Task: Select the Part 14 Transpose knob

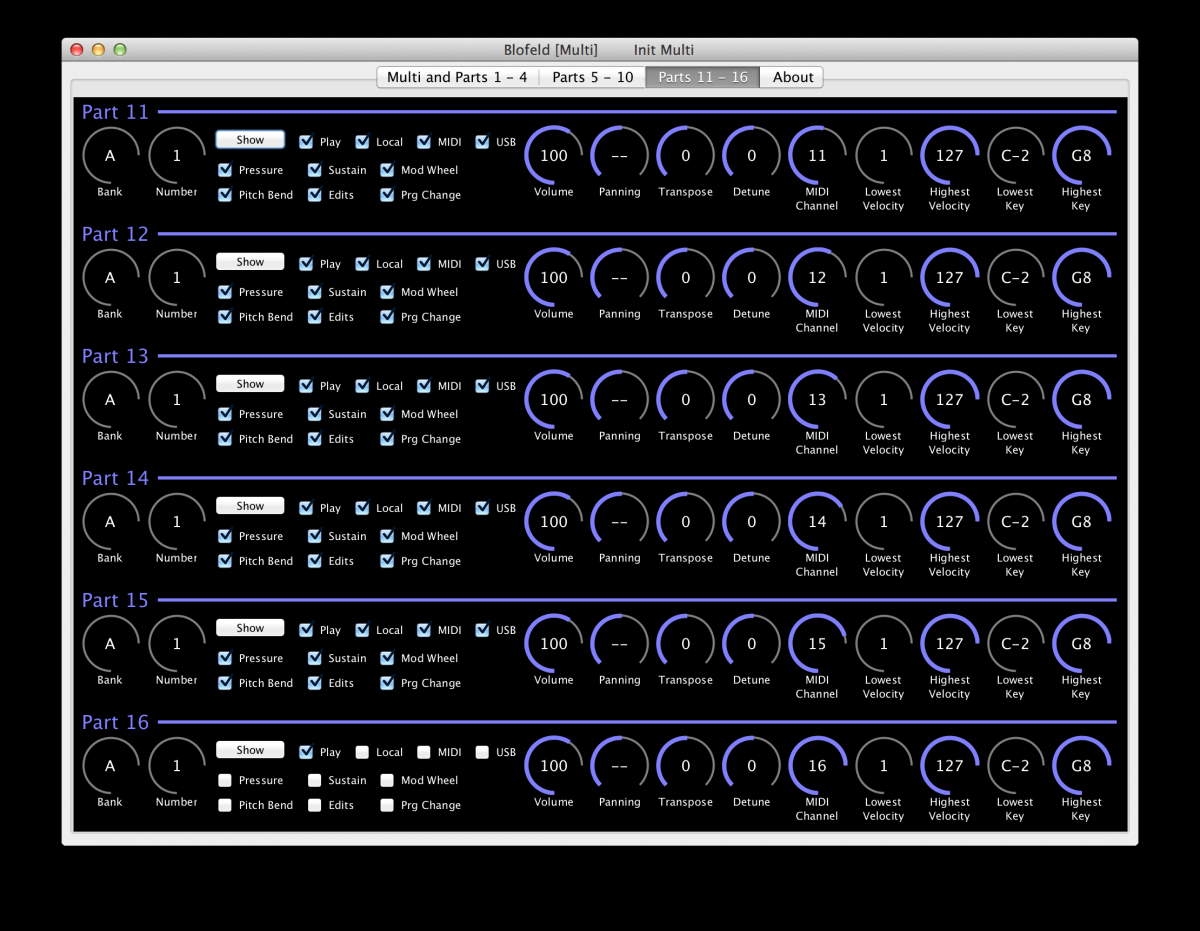Action: click(x=685, y=522)
